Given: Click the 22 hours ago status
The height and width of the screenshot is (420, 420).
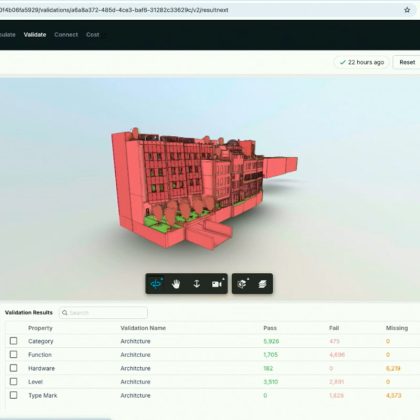Looking at the screenshot, I should [361, 62].
